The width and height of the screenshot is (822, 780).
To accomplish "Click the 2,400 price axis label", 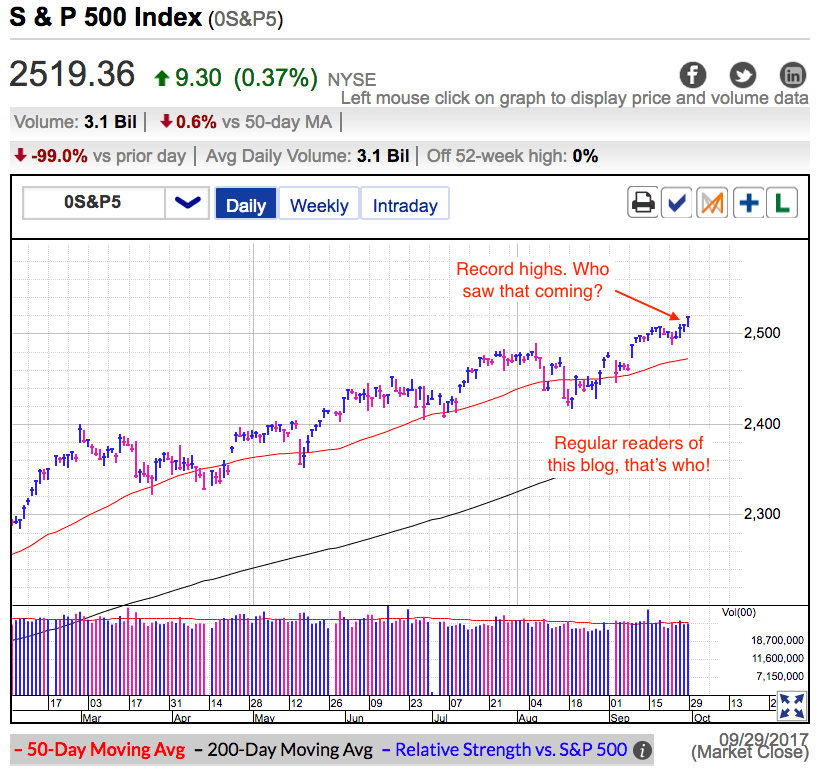I will pos(762,424).
